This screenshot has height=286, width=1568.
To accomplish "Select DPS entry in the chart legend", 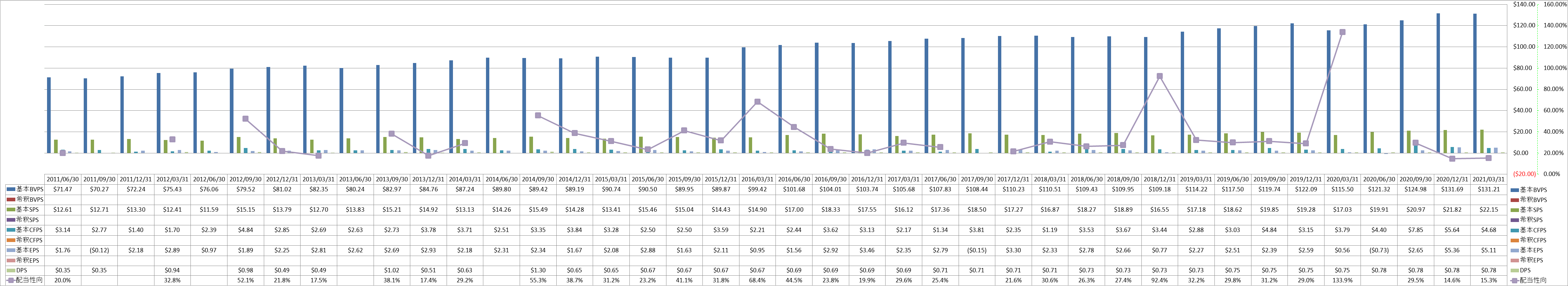I will [1521, 270].
